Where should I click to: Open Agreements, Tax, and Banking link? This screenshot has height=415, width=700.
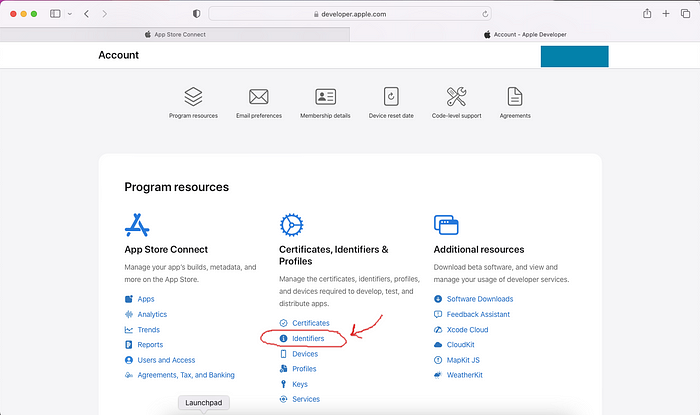(x=186, y=375)
